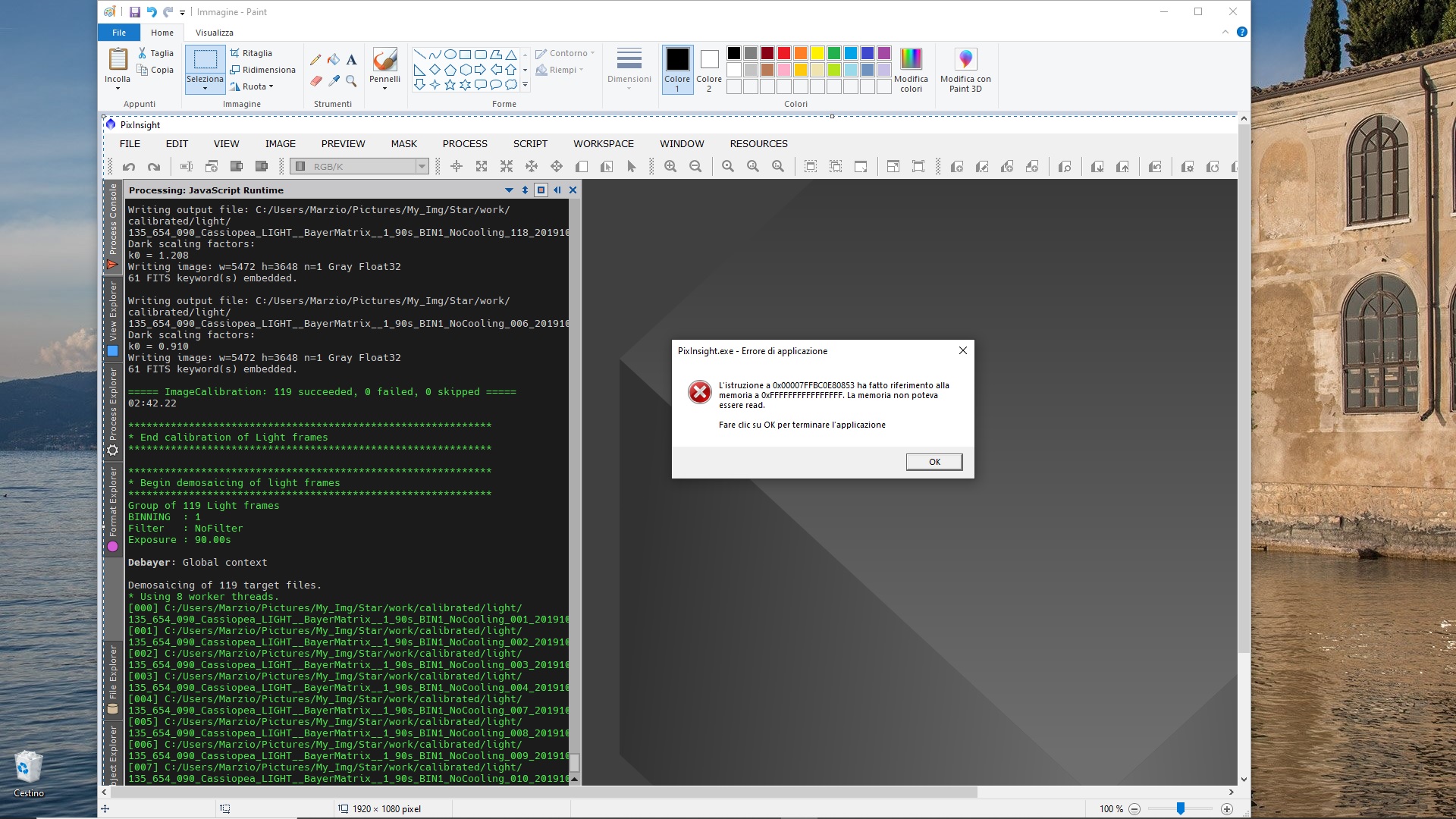Select the Eraser tool

point(315,80)
